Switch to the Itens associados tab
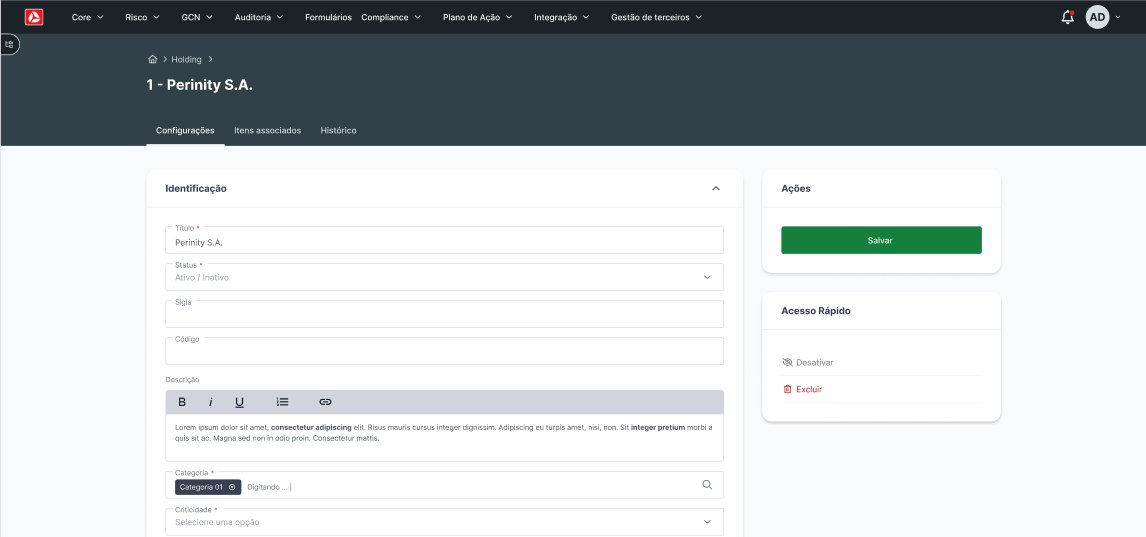 (267, 130)
